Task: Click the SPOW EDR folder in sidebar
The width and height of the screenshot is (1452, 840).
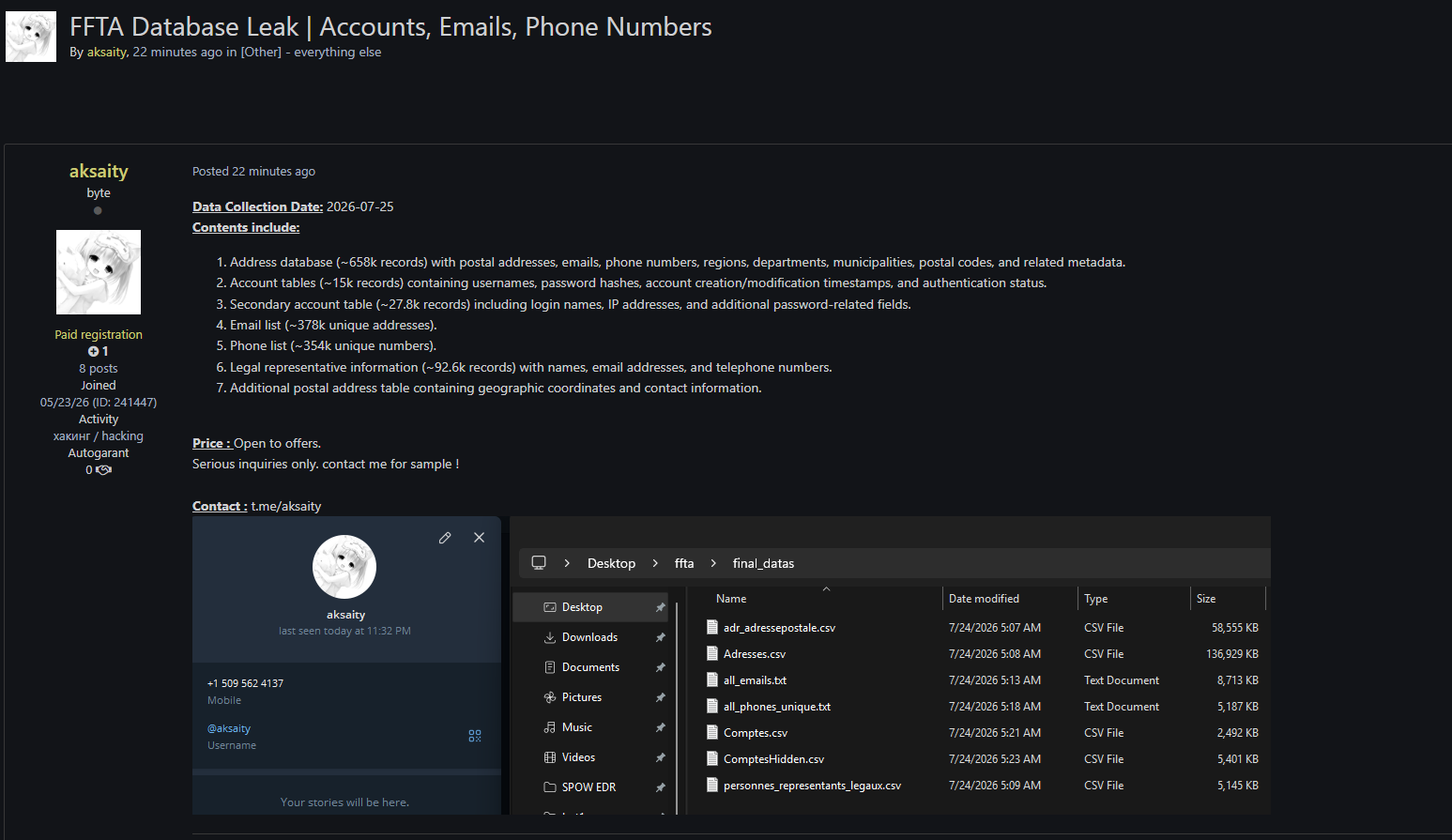Action: (590, 787)
